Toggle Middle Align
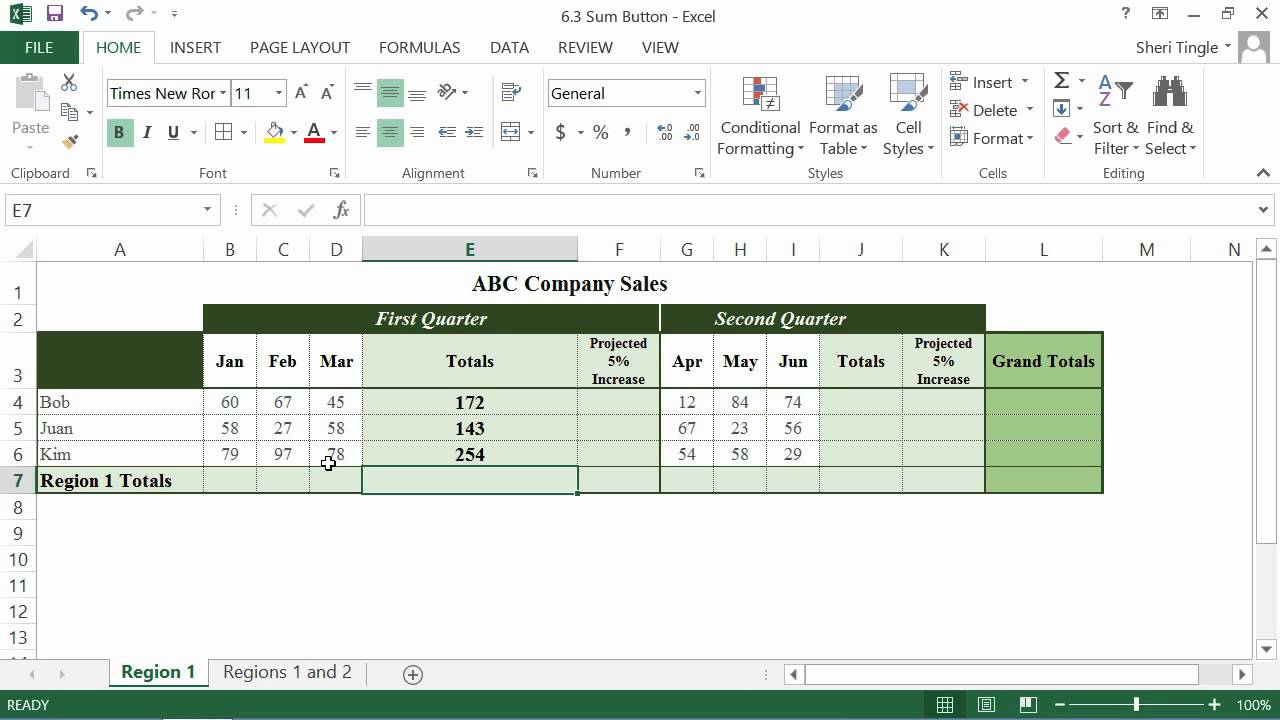1280x720 pixels. (x=390, y=93)
